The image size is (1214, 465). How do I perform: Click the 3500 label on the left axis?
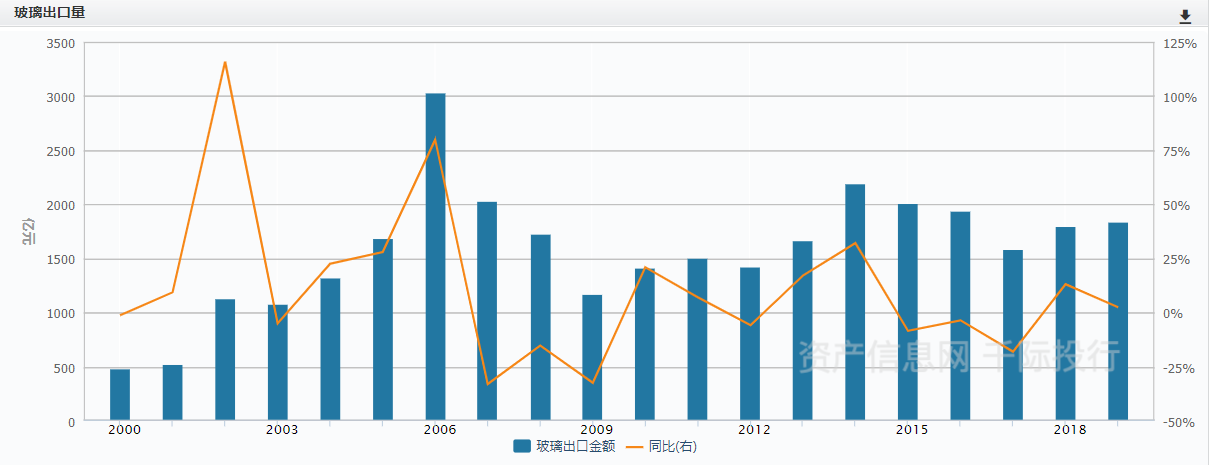(x=60, y=44)
